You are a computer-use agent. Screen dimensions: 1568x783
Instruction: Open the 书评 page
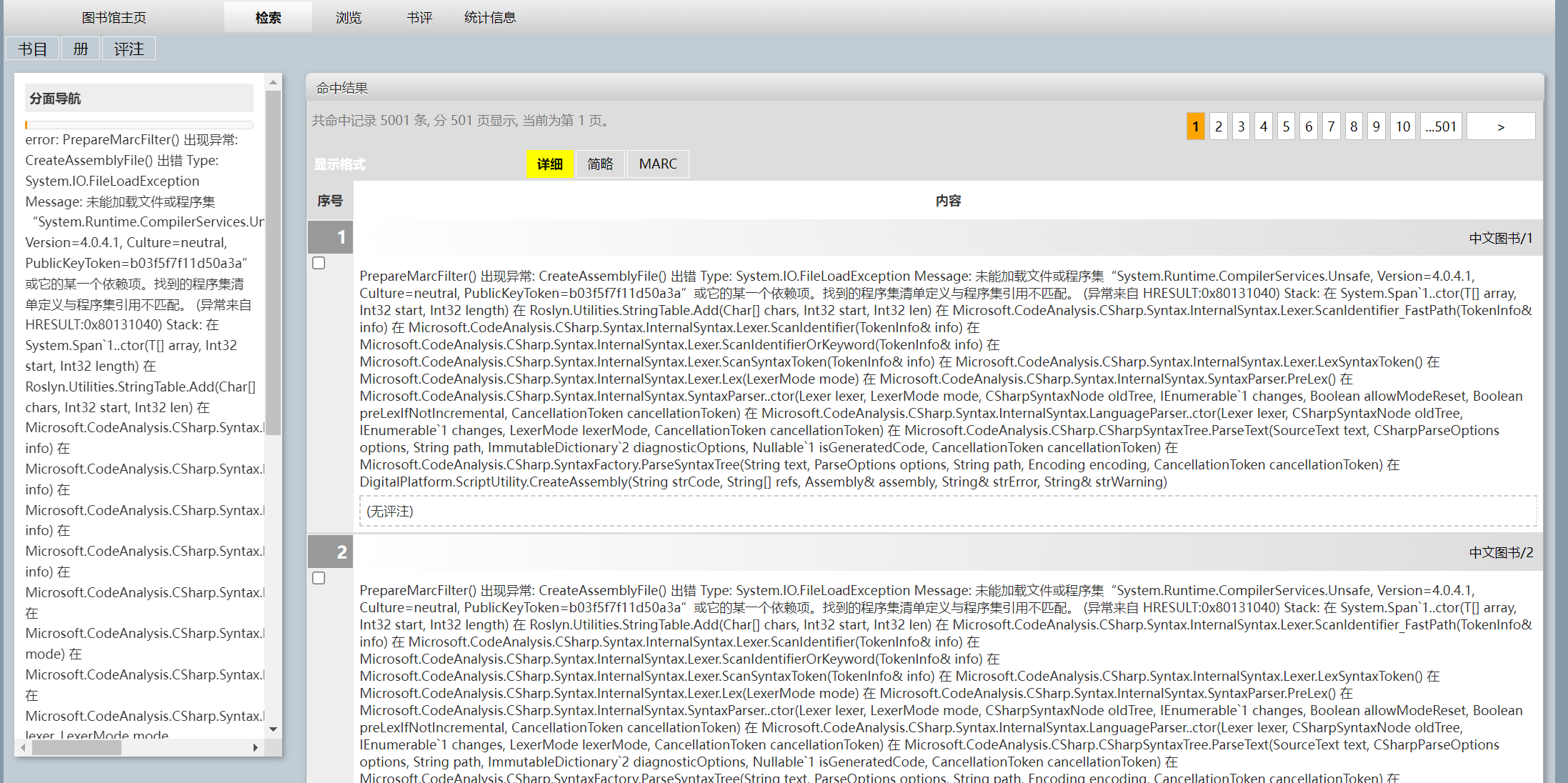pos(419,17)
